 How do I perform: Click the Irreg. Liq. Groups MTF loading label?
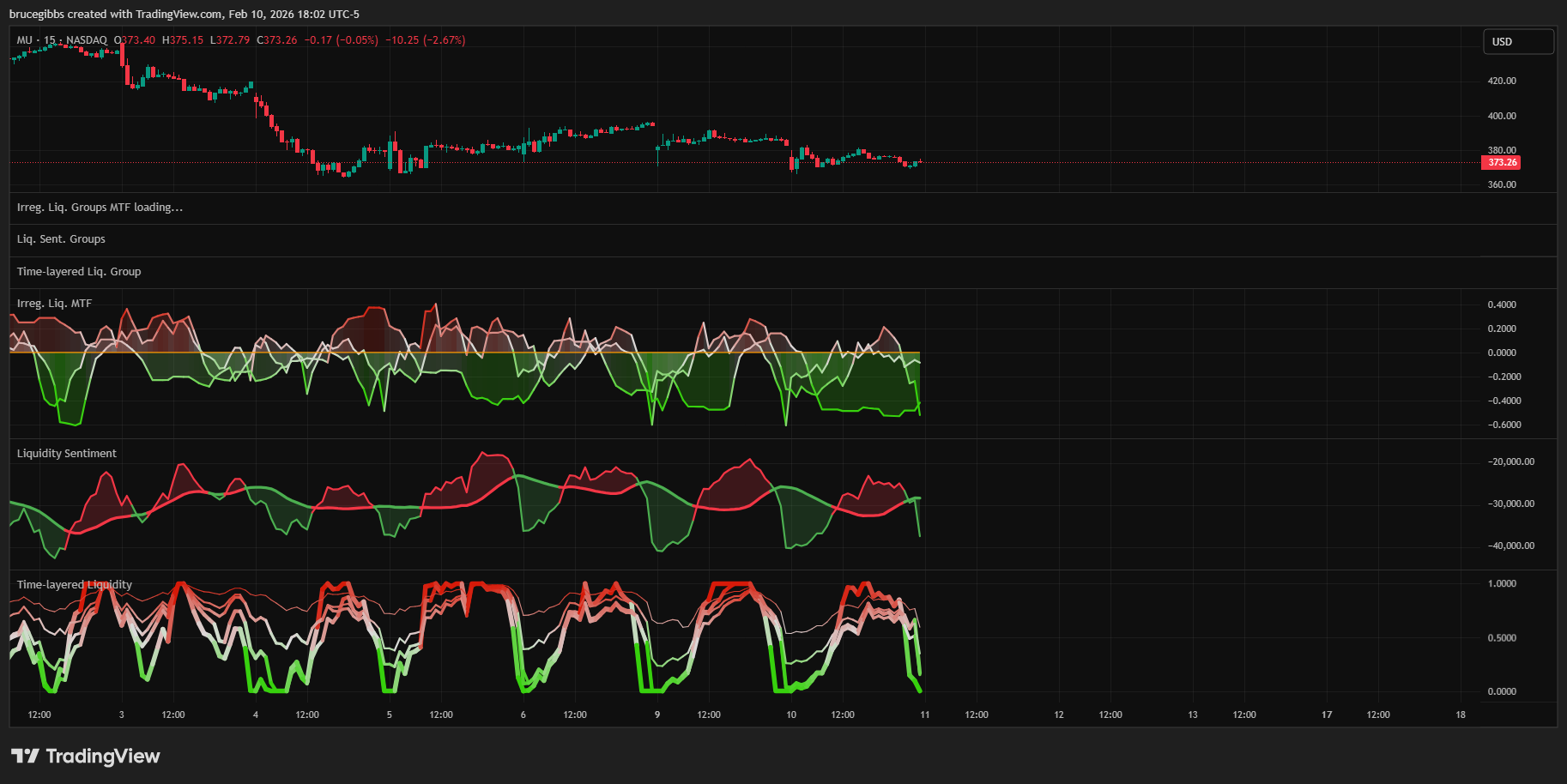point(100,208)
